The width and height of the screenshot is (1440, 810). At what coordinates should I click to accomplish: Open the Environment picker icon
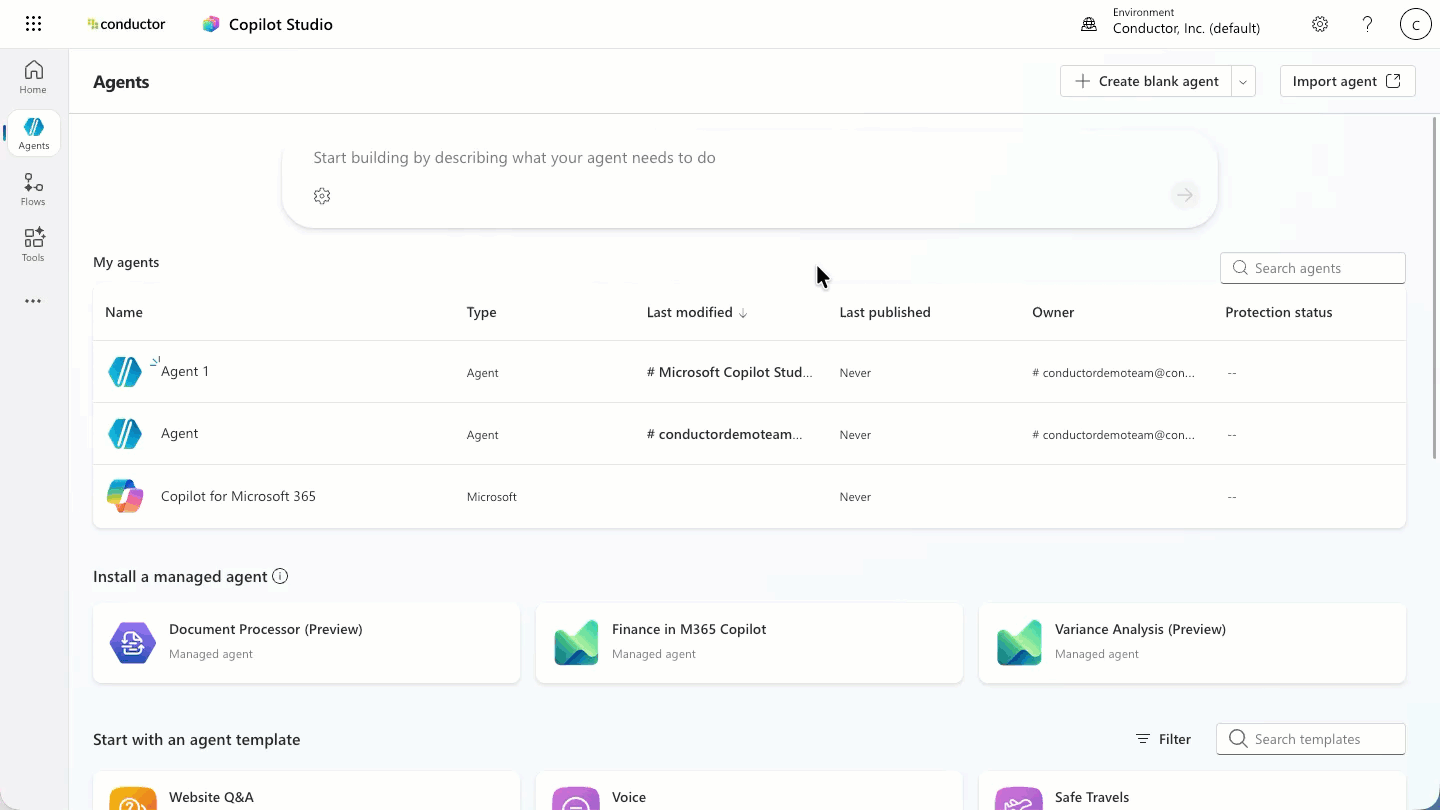tap(1089, 24)
